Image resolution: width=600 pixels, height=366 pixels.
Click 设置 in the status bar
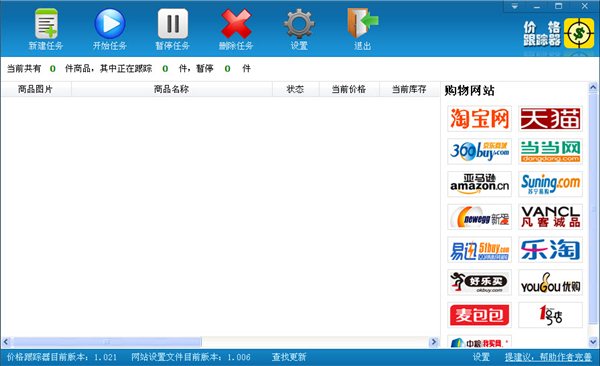pos(481,357)
